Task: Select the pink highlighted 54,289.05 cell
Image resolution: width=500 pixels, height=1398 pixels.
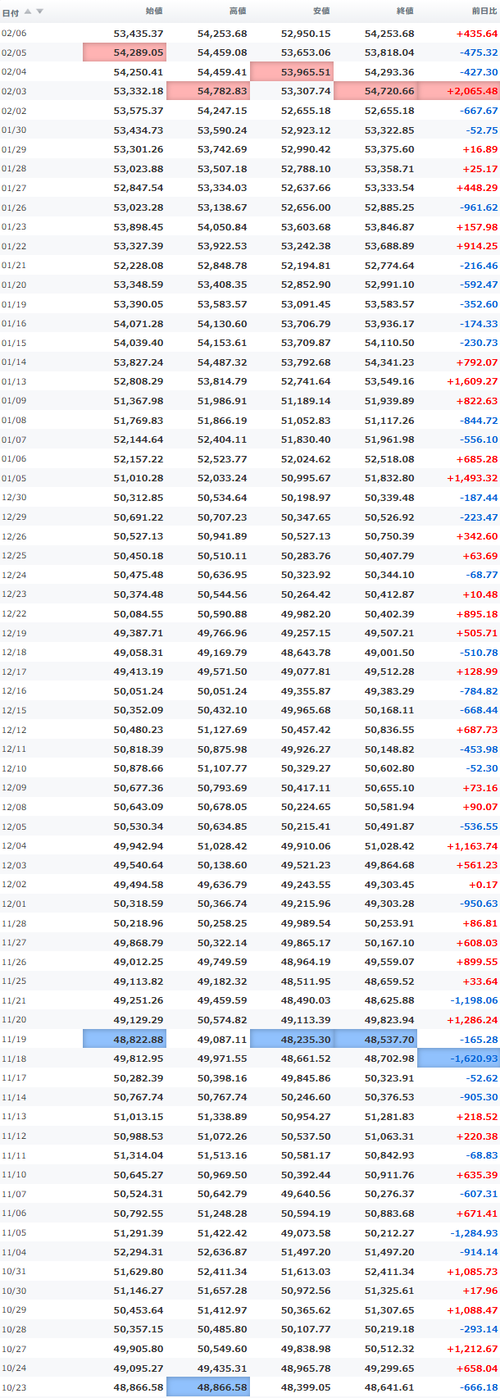Action: tap(124, 52)
